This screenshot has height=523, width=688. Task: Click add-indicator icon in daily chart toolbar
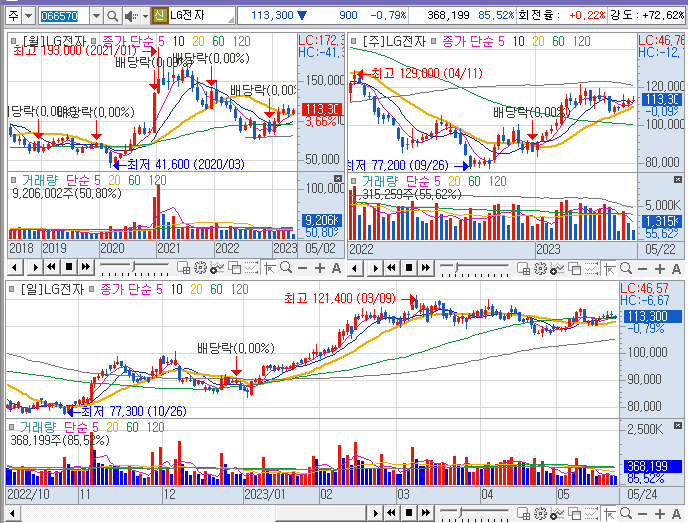click(x=557, y=513)
